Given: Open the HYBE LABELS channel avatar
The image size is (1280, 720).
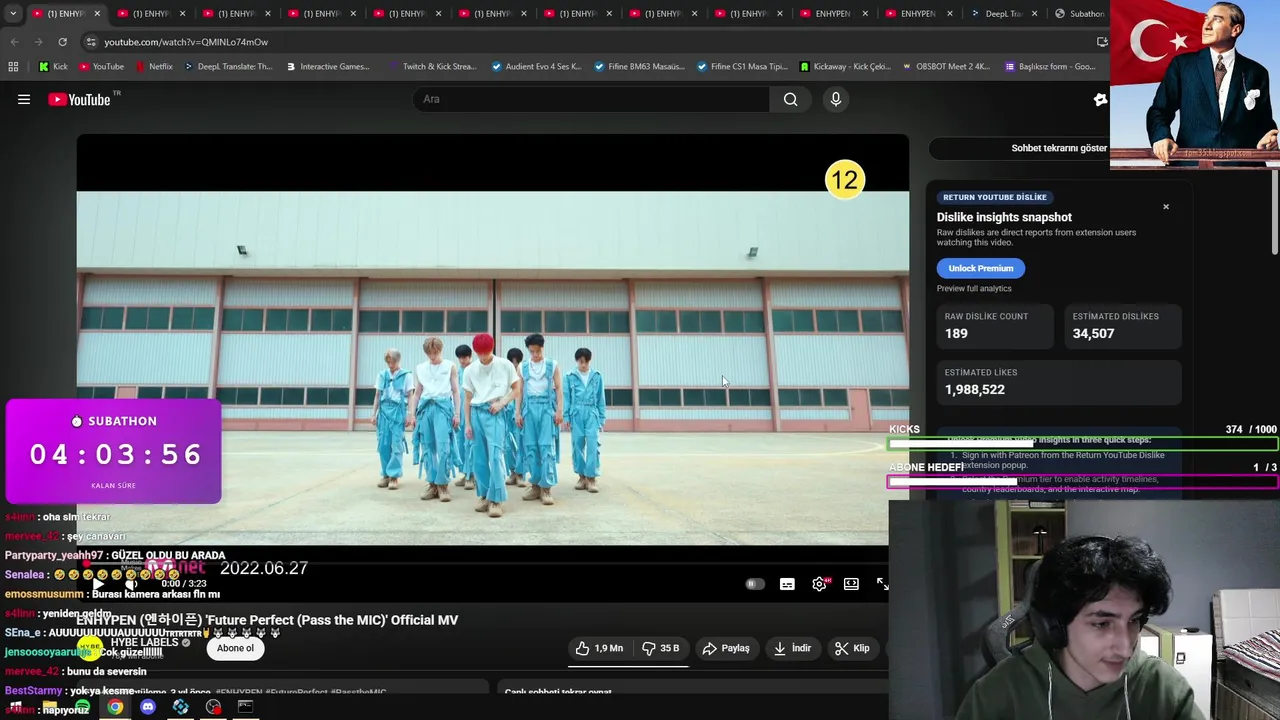Looking at the screenshot, I should pos(91,648).
